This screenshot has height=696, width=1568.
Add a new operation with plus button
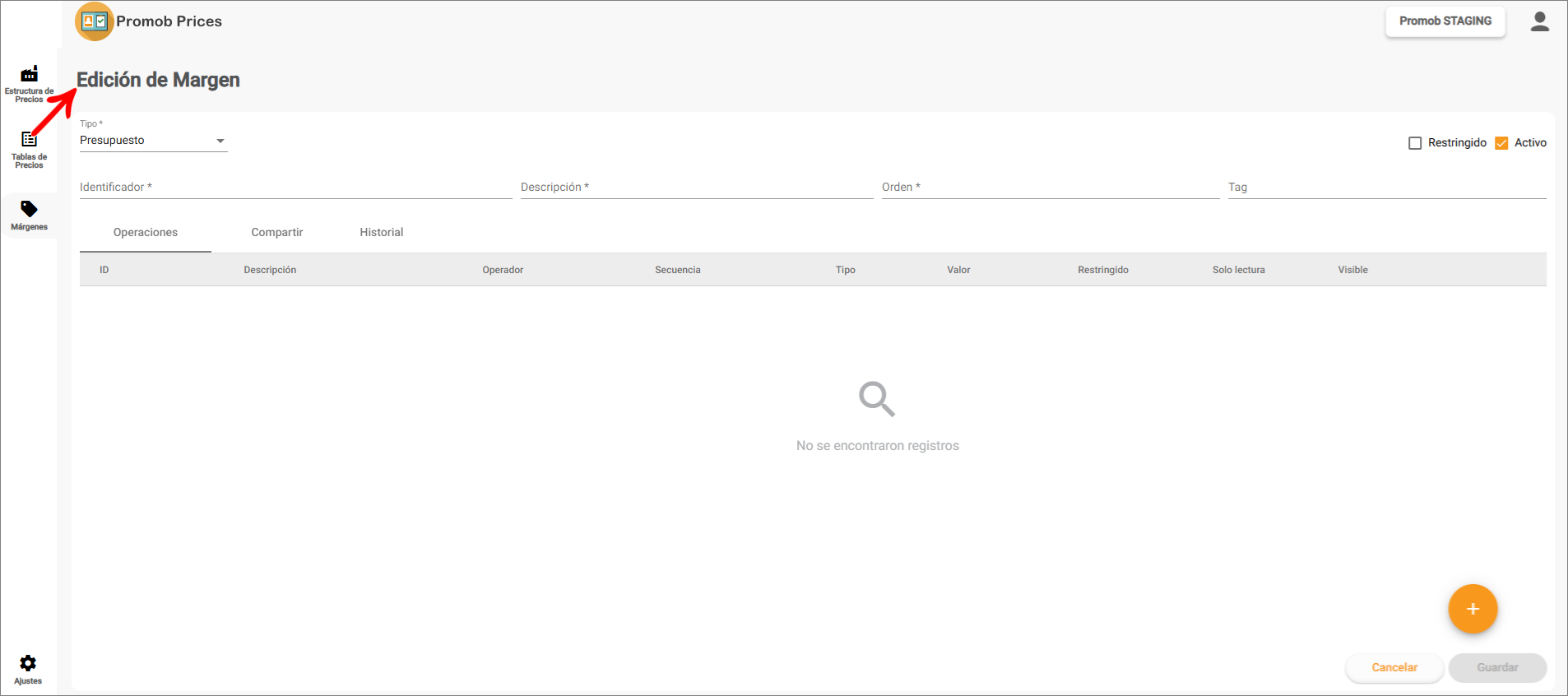click(1473, 609)
